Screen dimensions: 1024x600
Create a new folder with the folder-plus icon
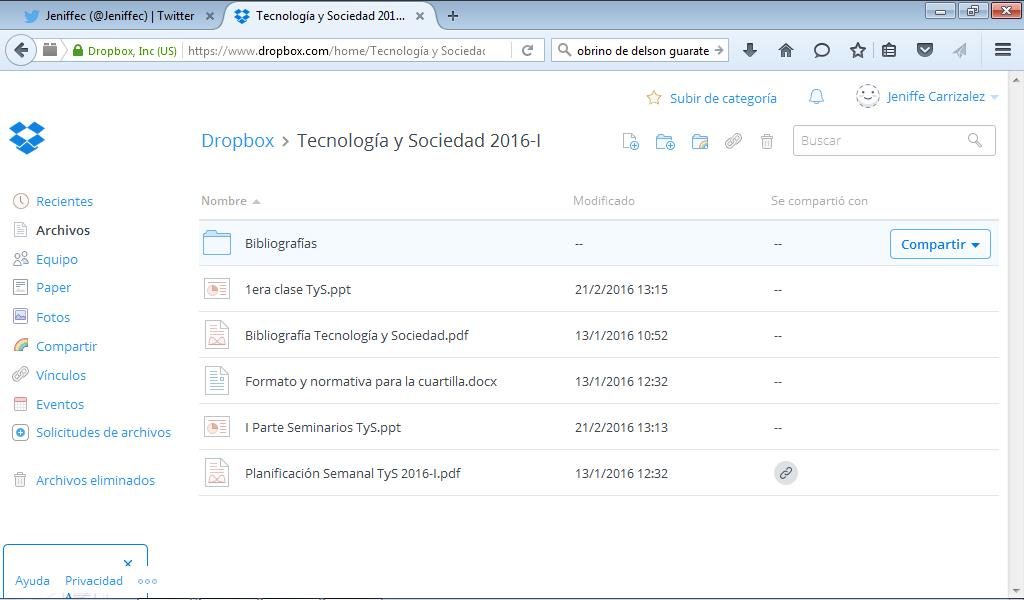pos(665,141)
